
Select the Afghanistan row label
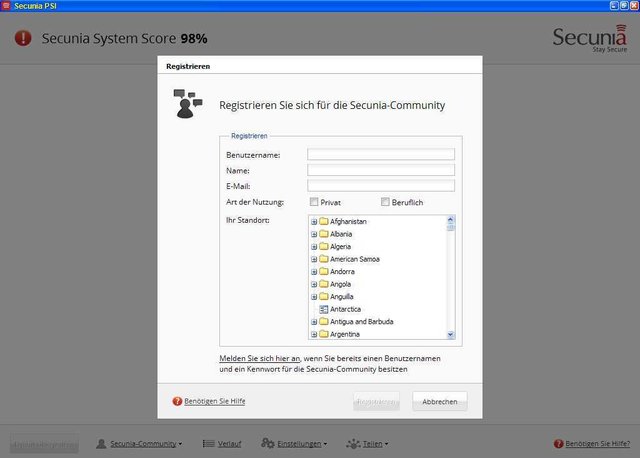[x=348, y=221]
